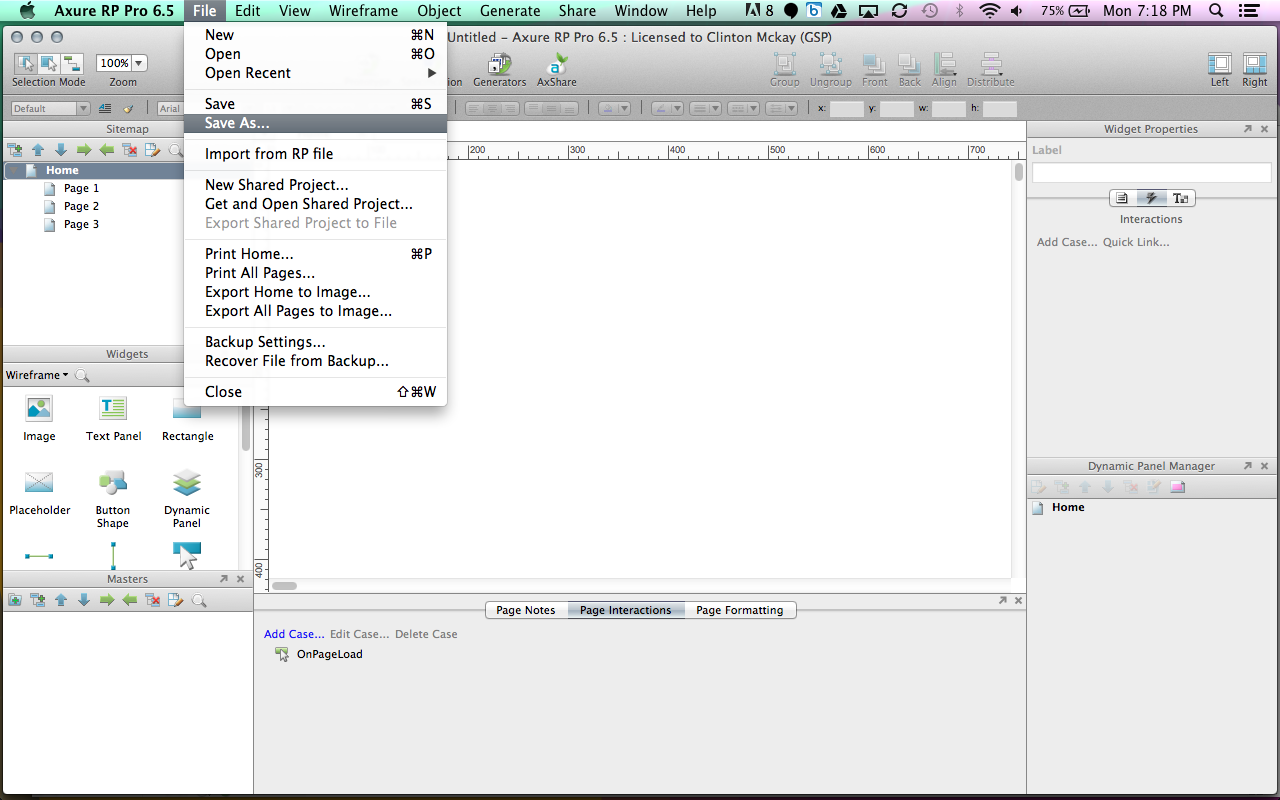Indent page with Sitemap green right arrow

coord(84,150)
